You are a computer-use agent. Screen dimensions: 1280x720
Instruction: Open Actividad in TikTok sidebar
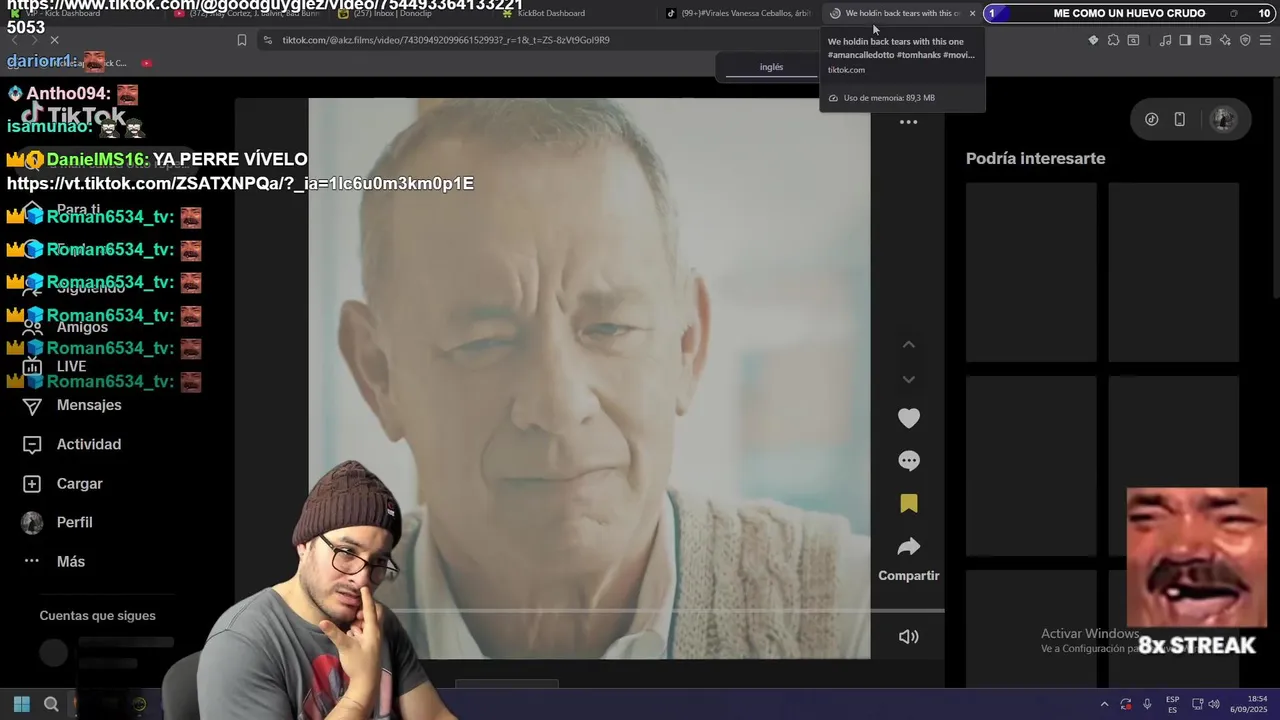click(89, 444)
